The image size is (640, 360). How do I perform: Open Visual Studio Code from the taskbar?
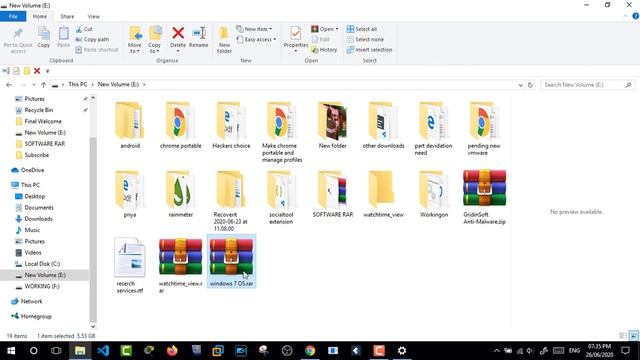pyautogui.click(x=103, y=351)
